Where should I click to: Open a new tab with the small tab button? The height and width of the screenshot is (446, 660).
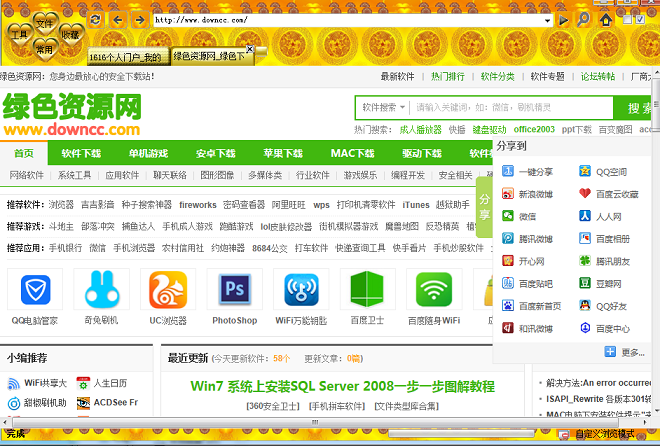point(261,52)
